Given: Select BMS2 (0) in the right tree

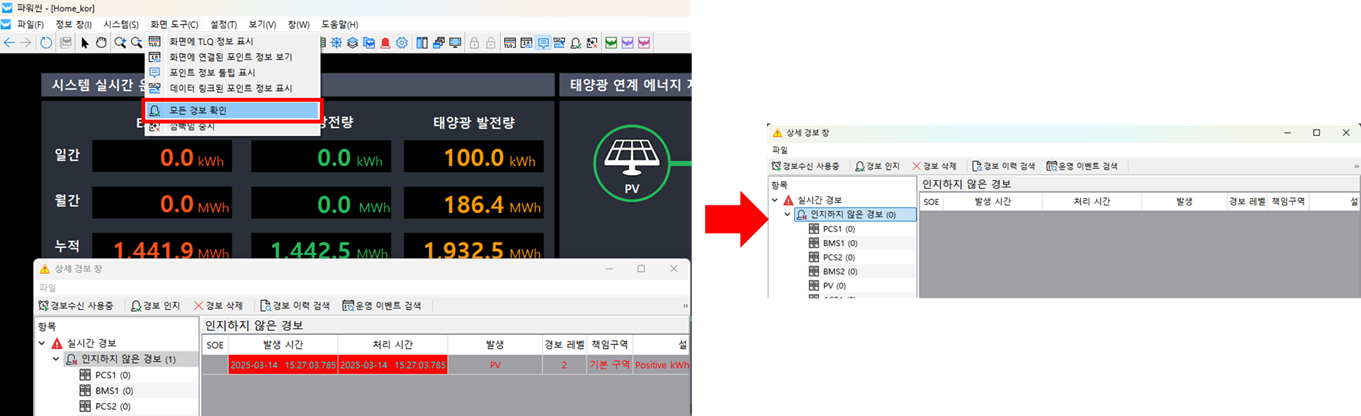Looking at the screenshot, I should point(832,271).
